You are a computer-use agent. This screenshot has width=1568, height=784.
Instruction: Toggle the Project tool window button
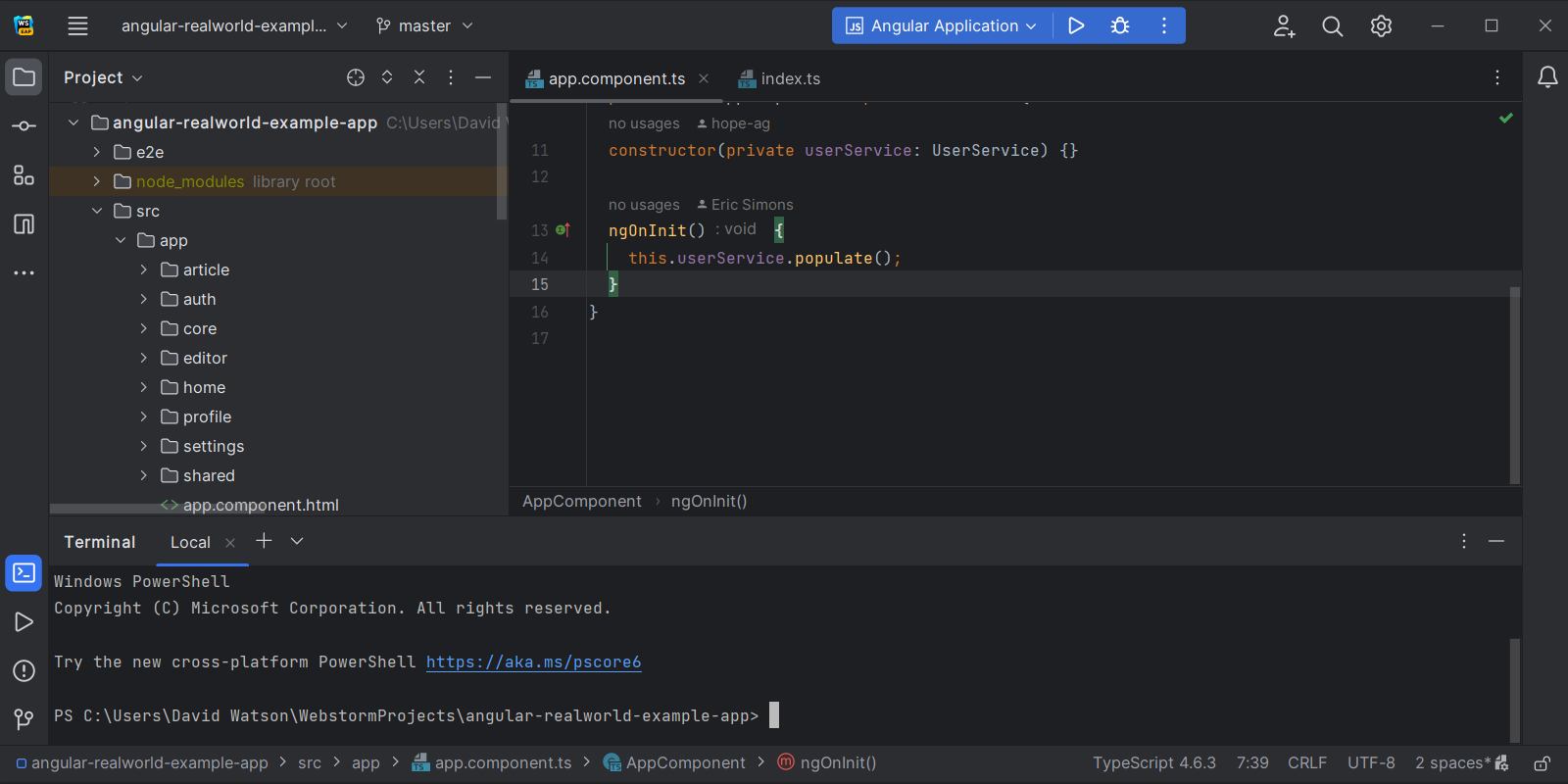coord(24,77)
